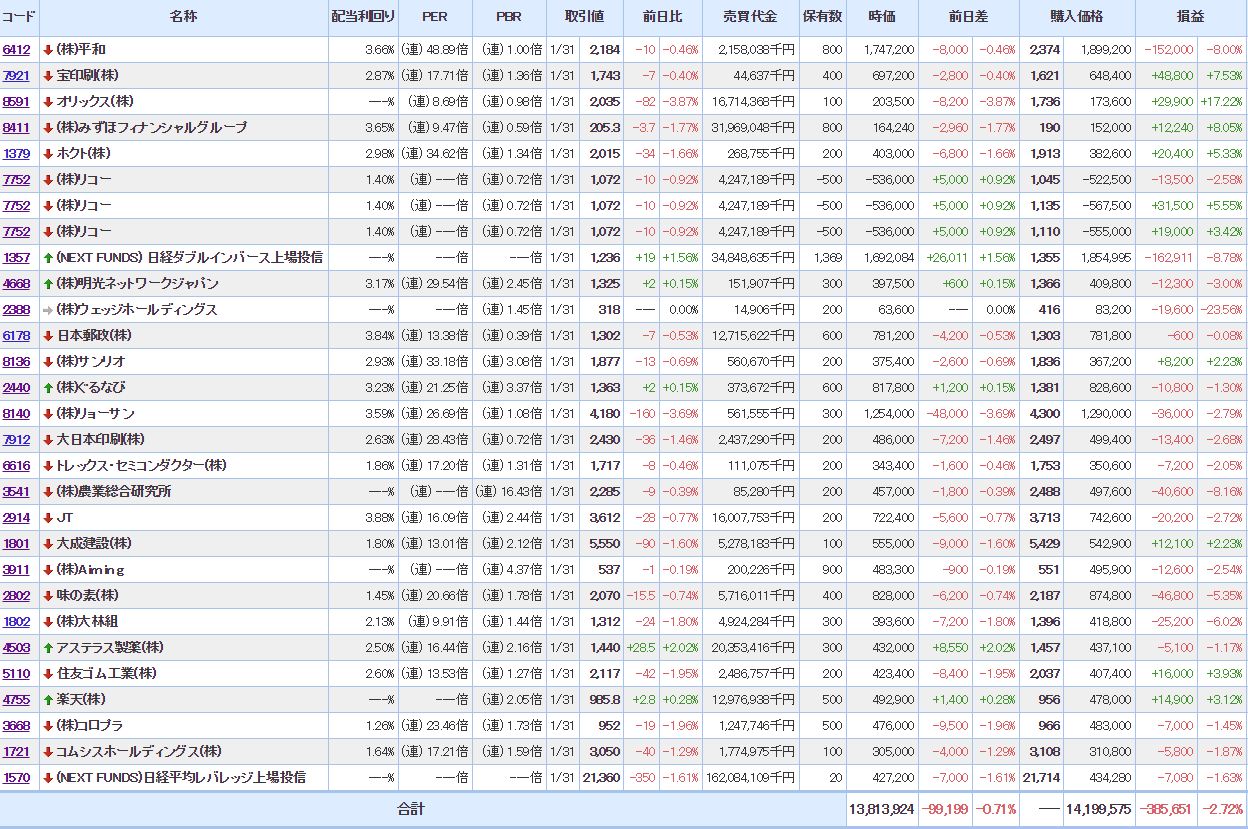Click the 売買代金 column header
This screenshot has width=1248, height=829.
pyautogui.click(x=749, y=17)
